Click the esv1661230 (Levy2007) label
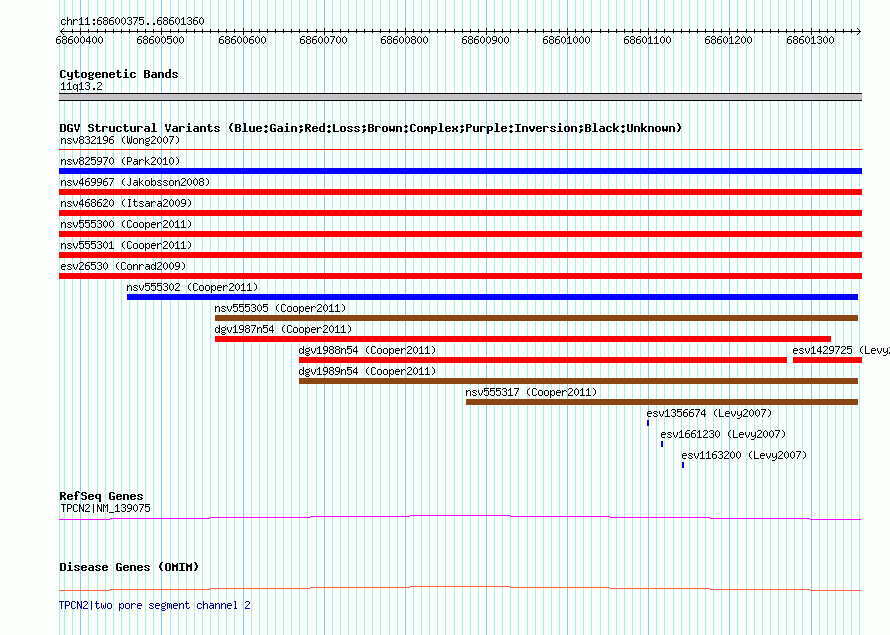Screen dimensions: 890x635 723,434
